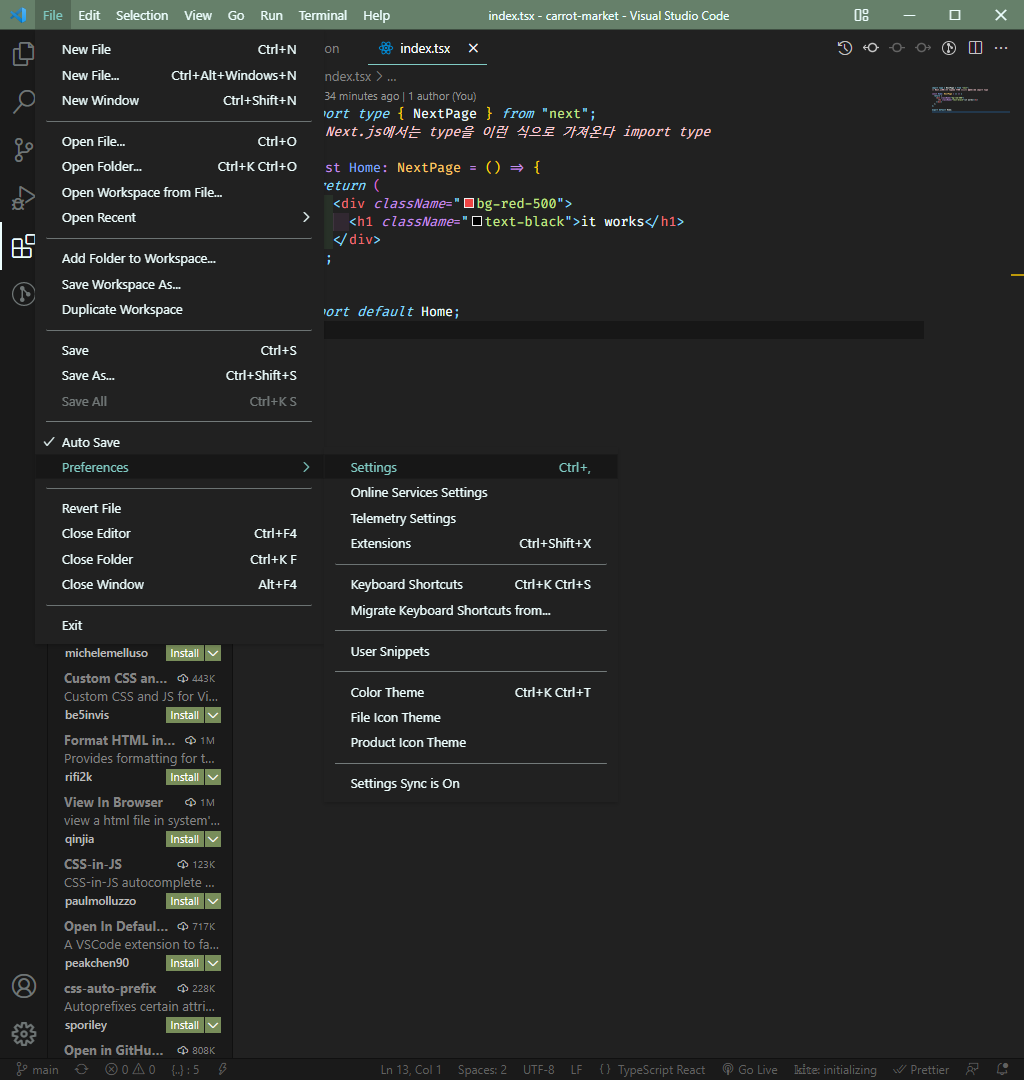This screenshot has height=1080, width=1024.
Task: Select User Snippets menu entry
Action: [470, 651]
